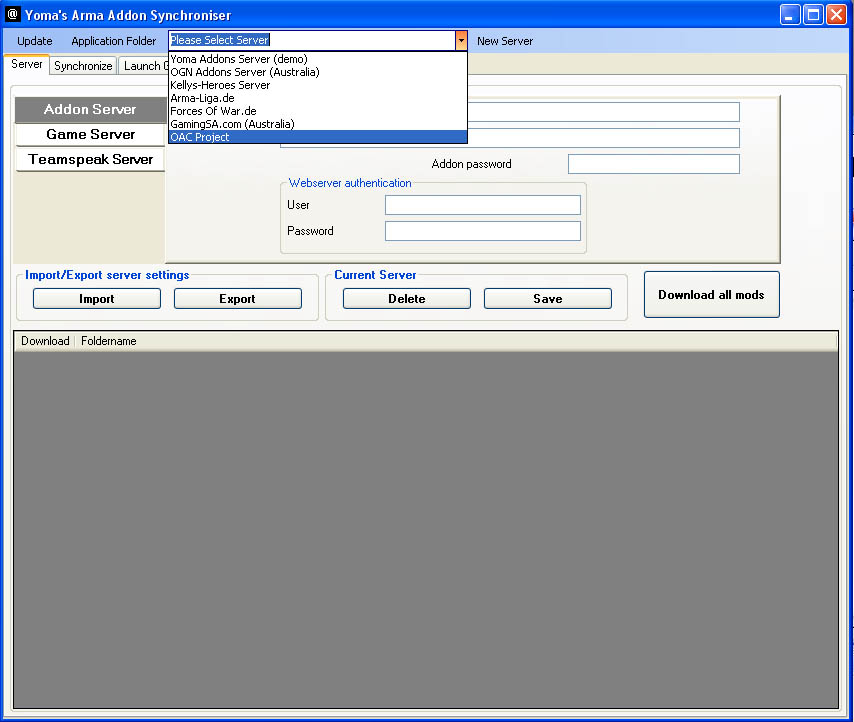
Task: Click the Foldername column header
Action: point(109,341)
